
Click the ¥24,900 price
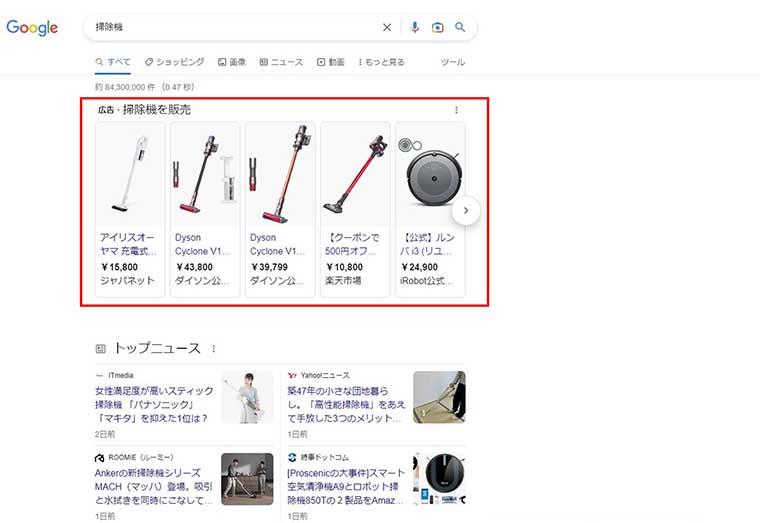419,267
